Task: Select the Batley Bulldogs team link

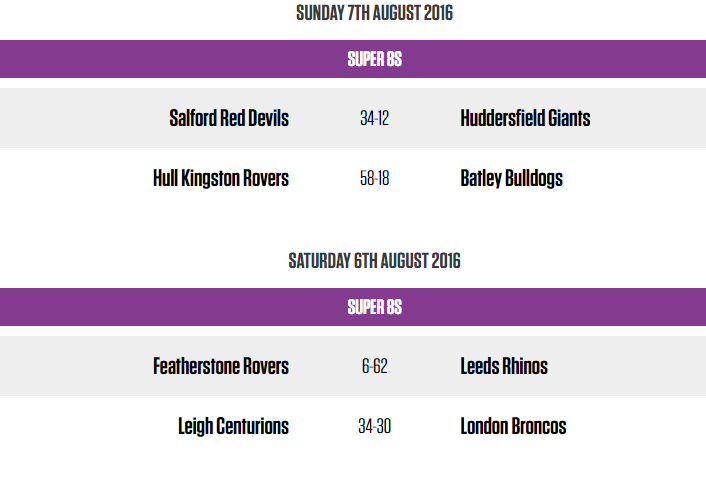Action: [x=511, y=178]
